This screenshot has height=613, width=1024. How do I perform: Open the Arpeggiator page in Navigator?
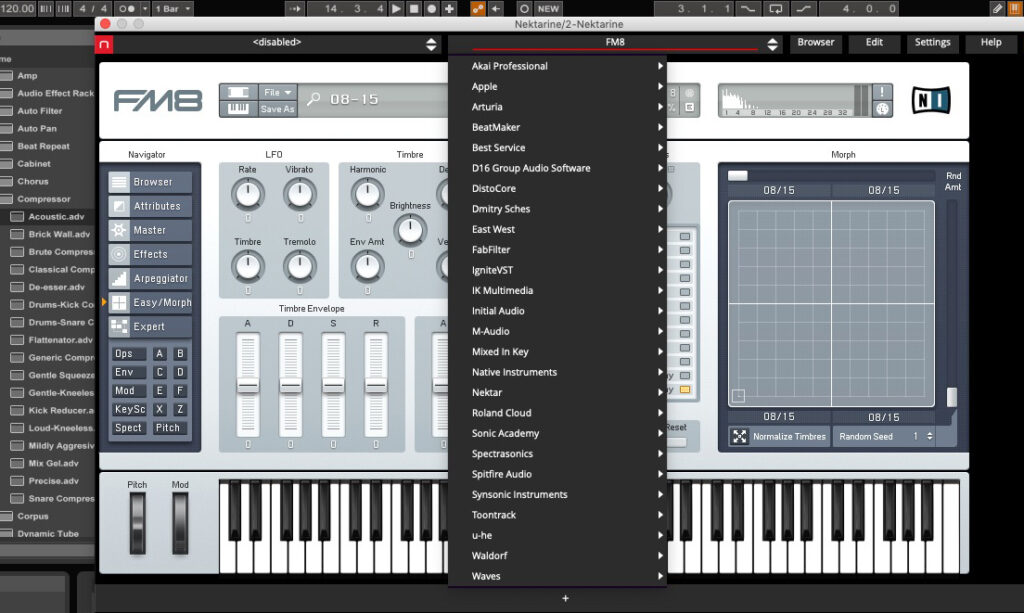(x=150, y=278)
